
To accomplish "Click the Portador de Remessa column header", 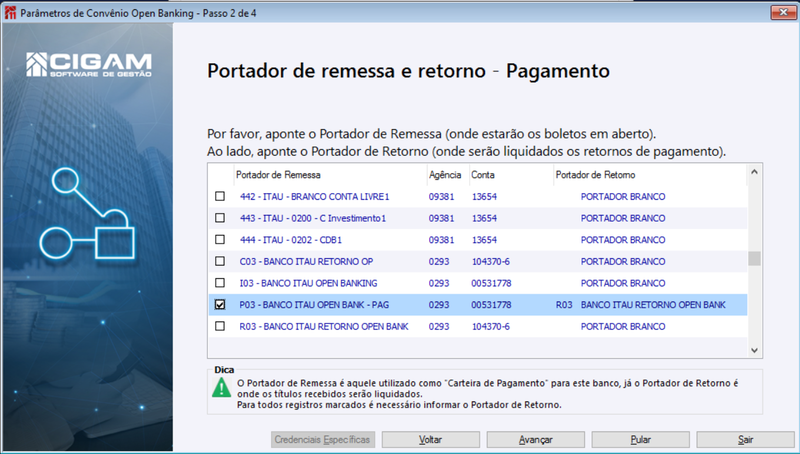I will tap(330, 175).
